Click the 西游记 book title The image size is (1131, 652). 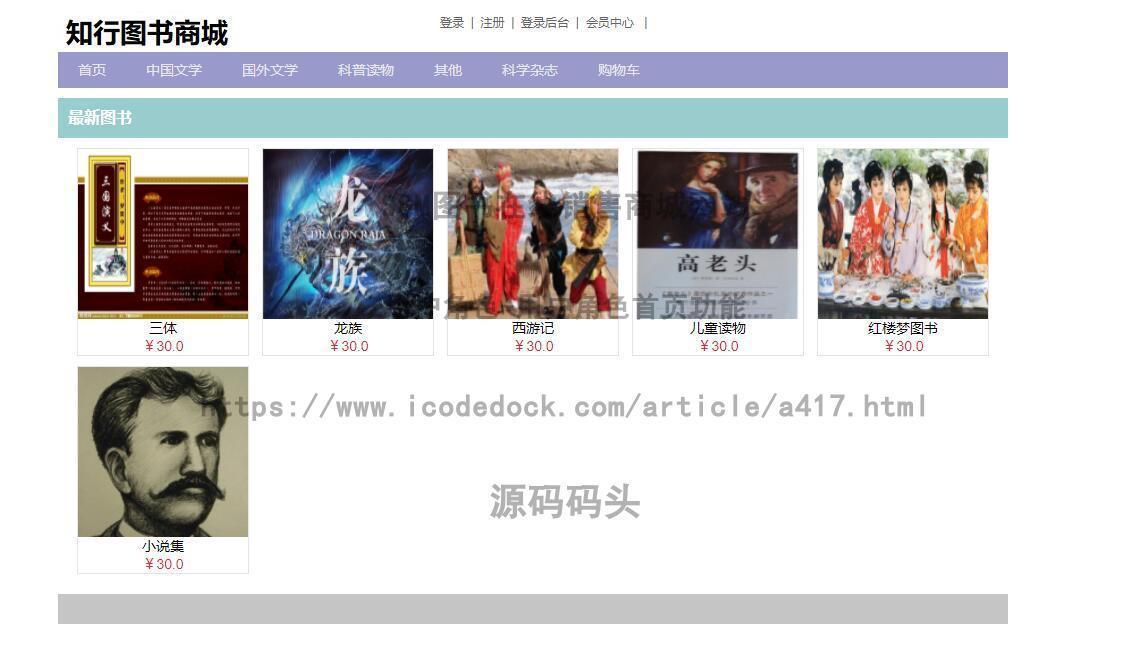[x=533, y=328]
